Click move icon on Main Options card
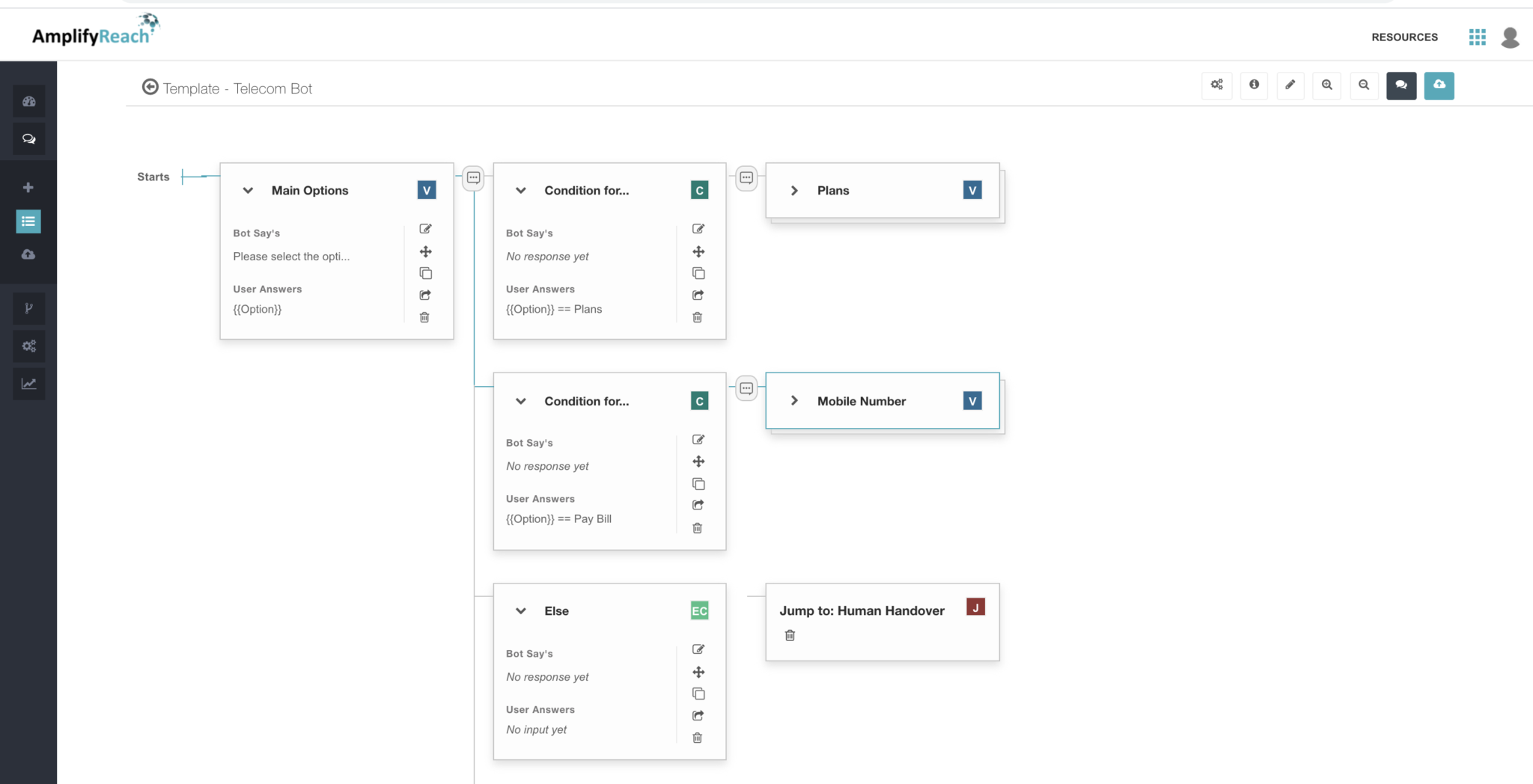1533x784 pixels. [x=425, y=251]
